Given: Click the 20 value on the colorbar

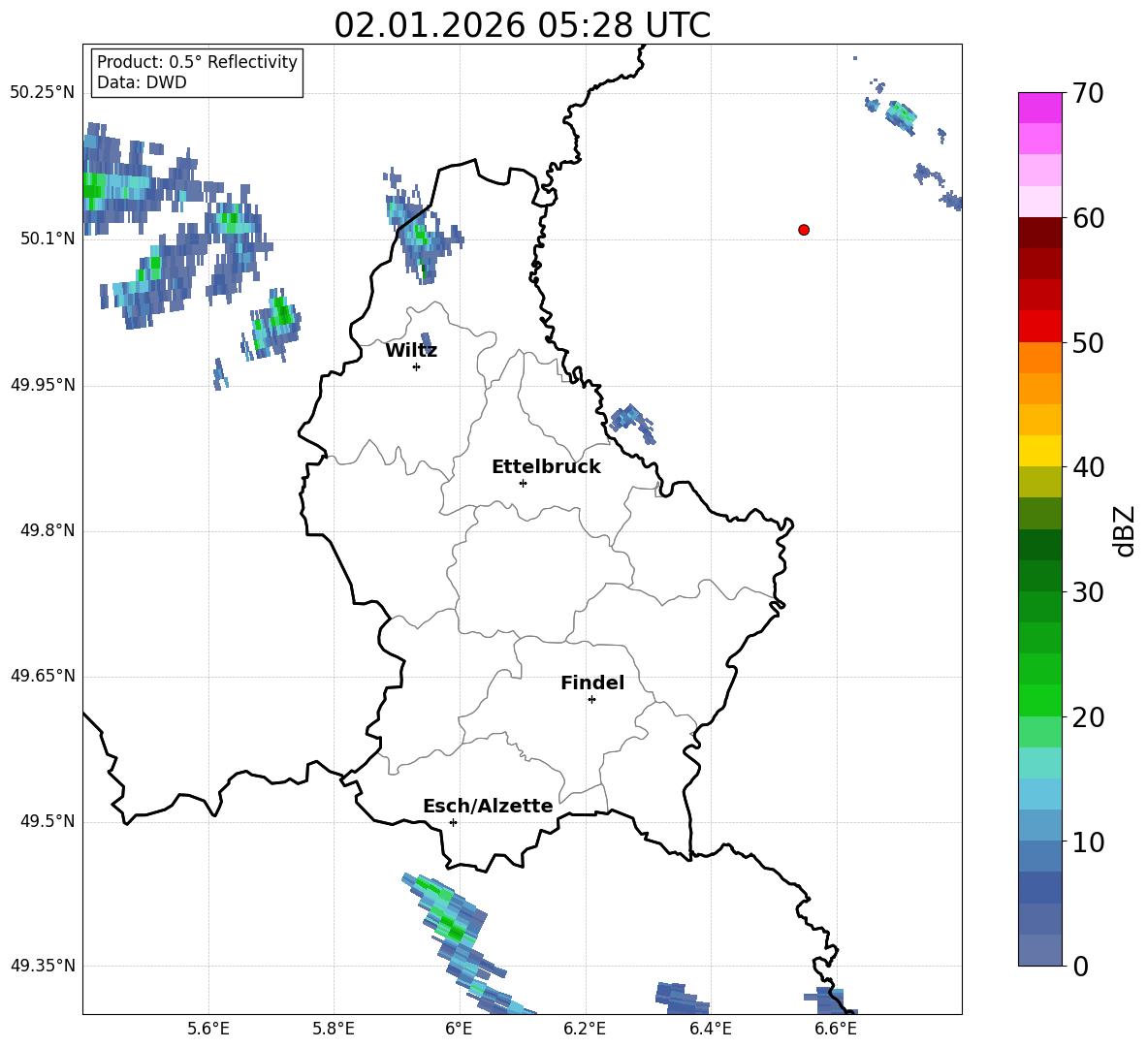Looking at the screenshot, I should click(1088, 717).
